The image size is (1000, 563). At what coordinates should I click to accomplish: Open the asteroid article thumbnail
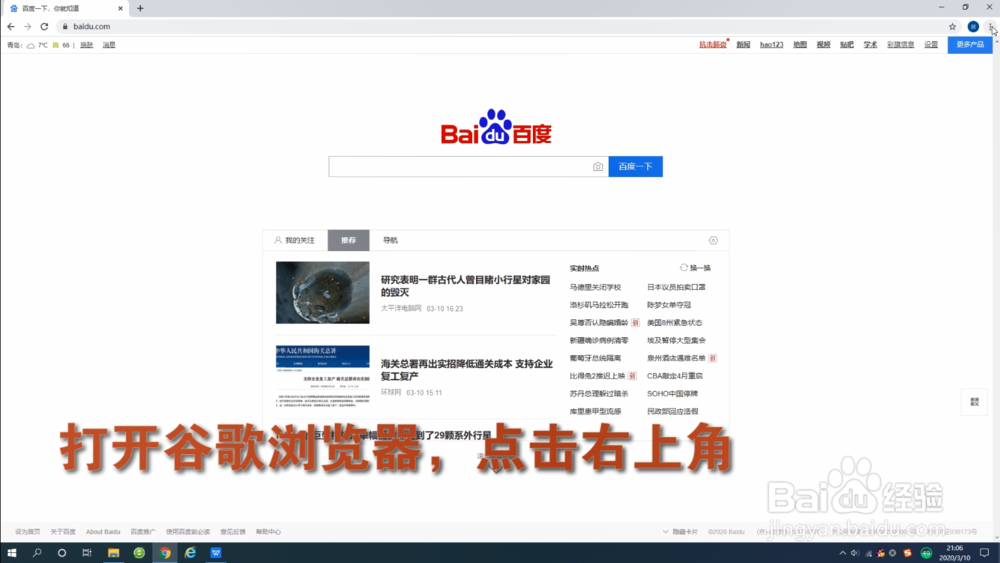323,293
